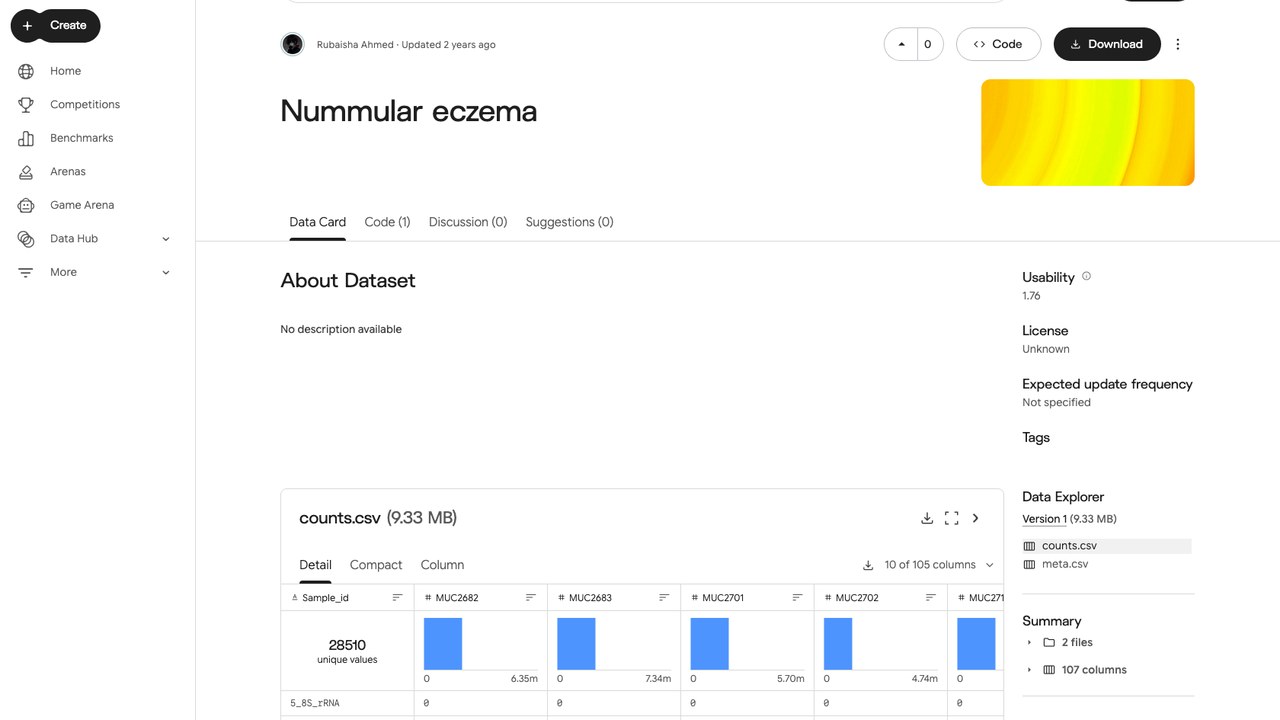The width and height of the screenshot is (1280, 720).
Task: Click the yellow dataset cover image
Action: (1088, 133)
